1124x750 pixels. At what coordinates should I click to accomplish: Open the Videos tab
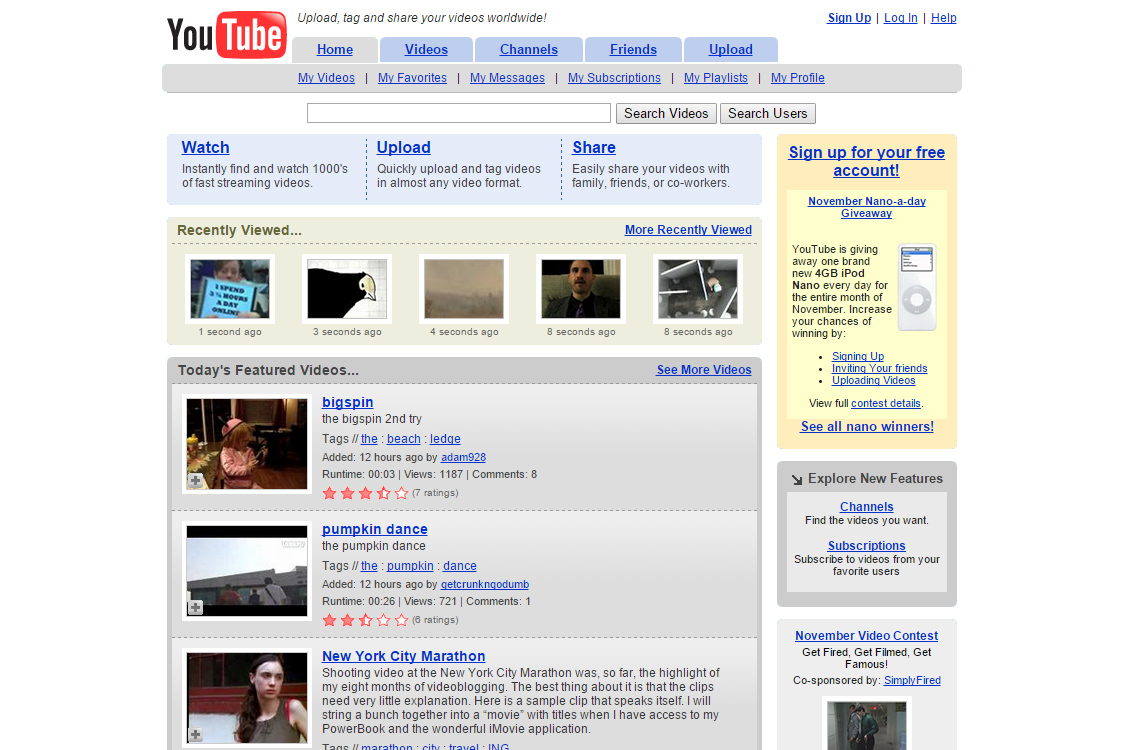point(426,50)
